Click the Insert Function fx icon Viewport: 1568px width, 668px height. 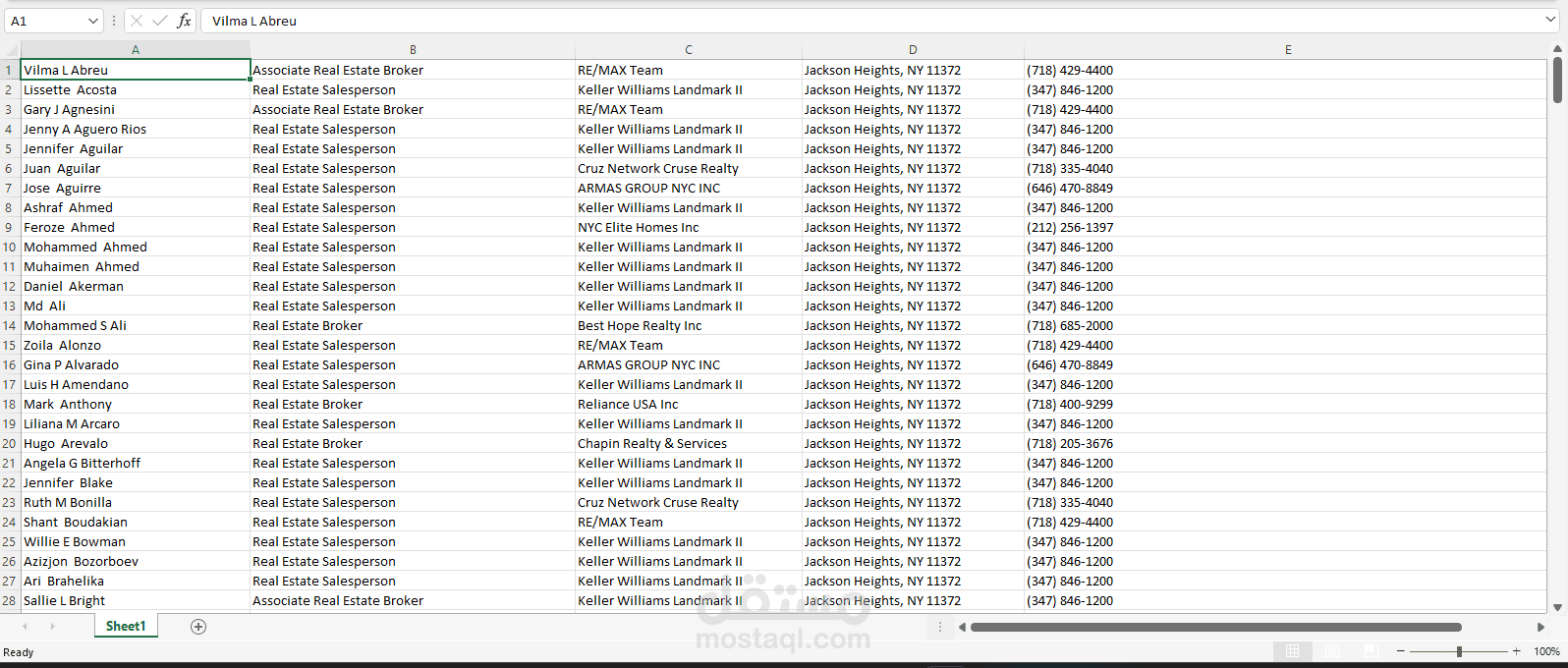click(184, 21)
